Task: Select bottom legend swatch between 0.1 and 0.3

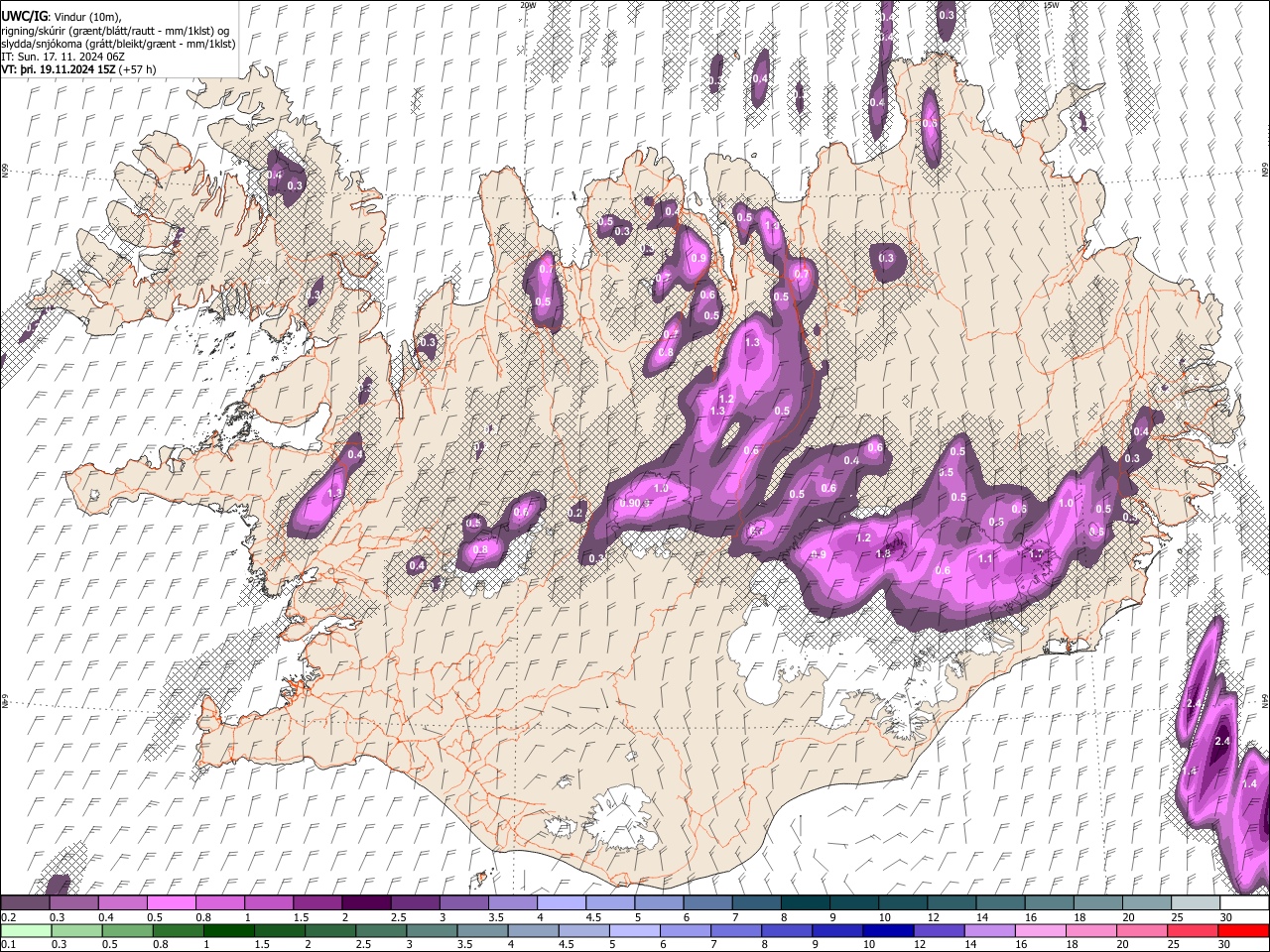Action: [x=25, y=930]
